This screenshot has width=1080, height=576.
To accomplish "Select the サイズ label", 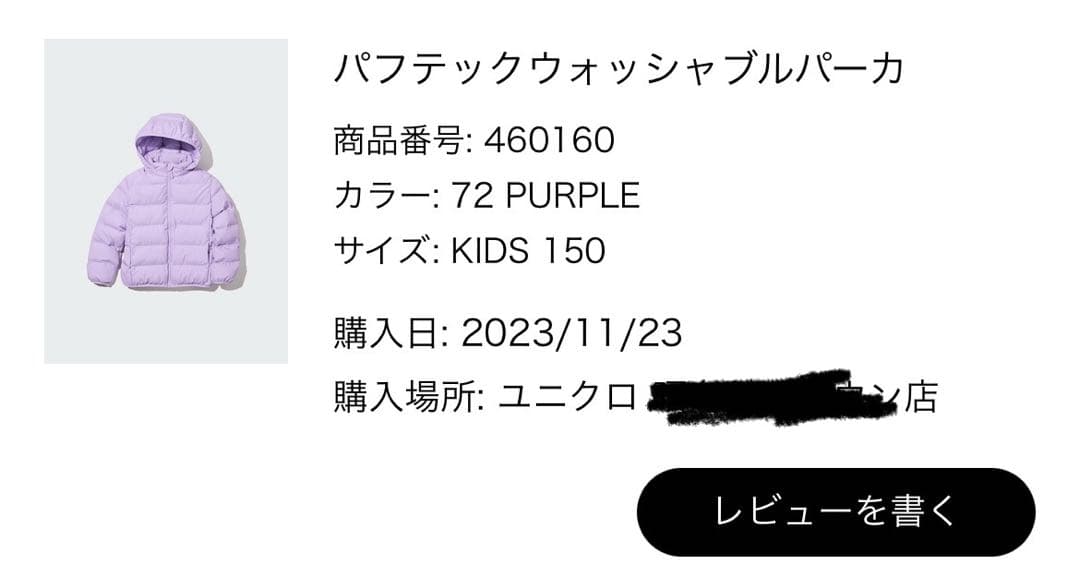I will [384, 249].
